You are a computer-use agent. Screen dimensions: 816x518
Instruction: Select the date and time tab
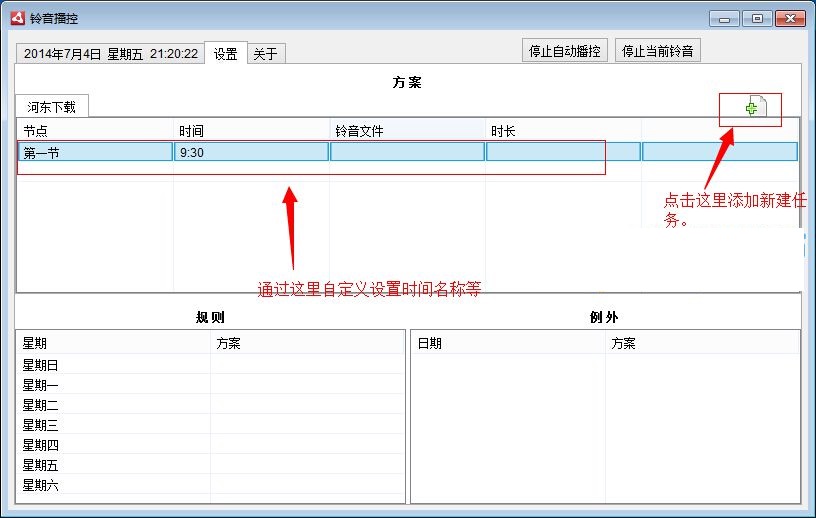point(110,54)
